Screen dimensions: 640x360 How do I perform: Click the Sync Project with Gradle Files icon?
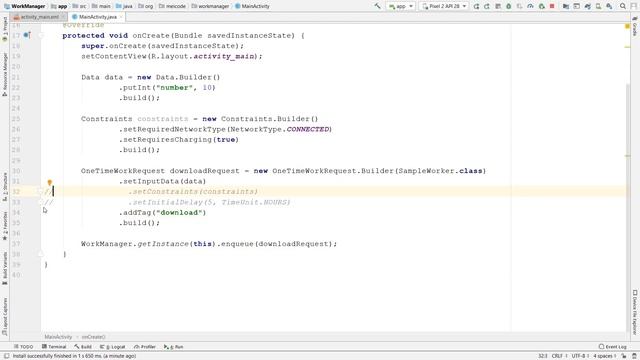point(587,7)
